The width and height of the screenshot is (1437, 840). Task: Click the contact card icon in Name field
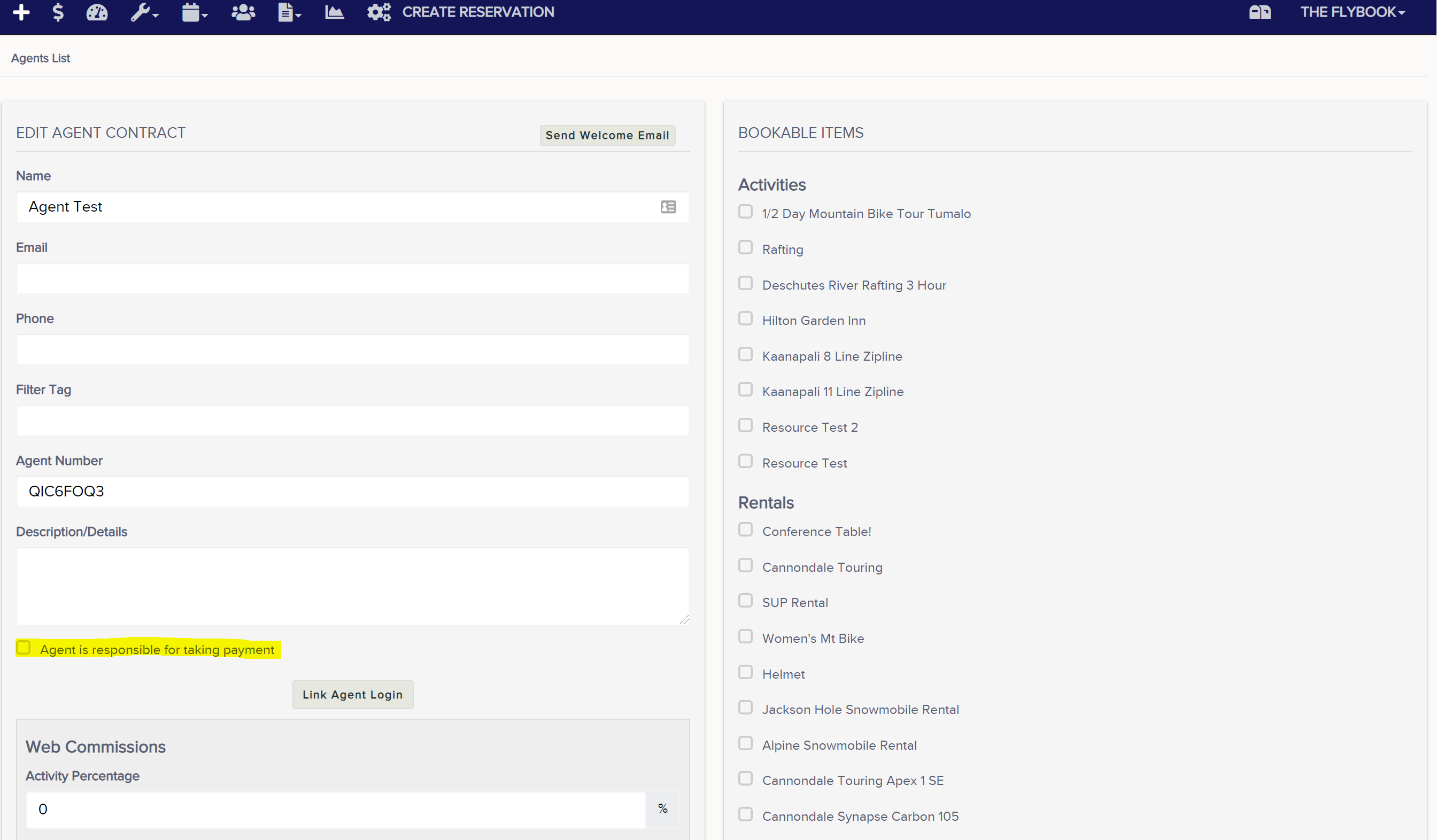click(x=668, y=207)
